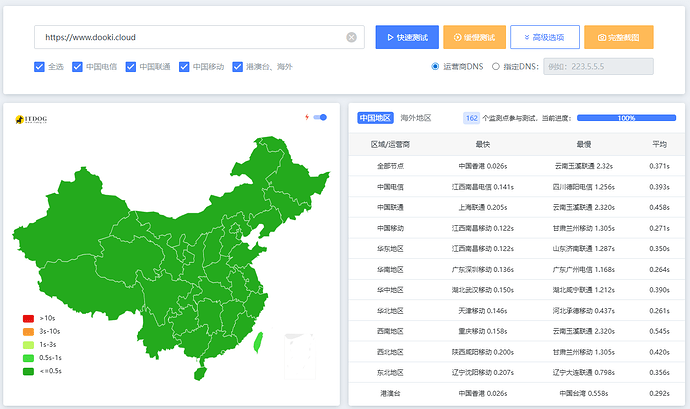
Task: Click 湖北武汉移动 0.150s cell
Action: [483, 290]
